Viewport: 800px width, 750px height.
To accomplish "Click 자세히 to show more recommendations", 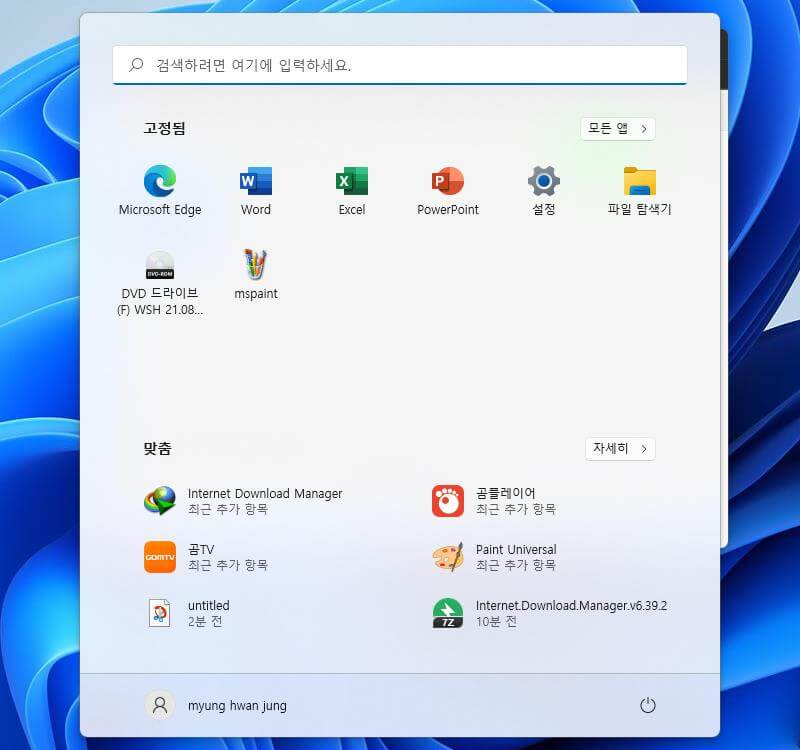I will [x=620, y=448].
